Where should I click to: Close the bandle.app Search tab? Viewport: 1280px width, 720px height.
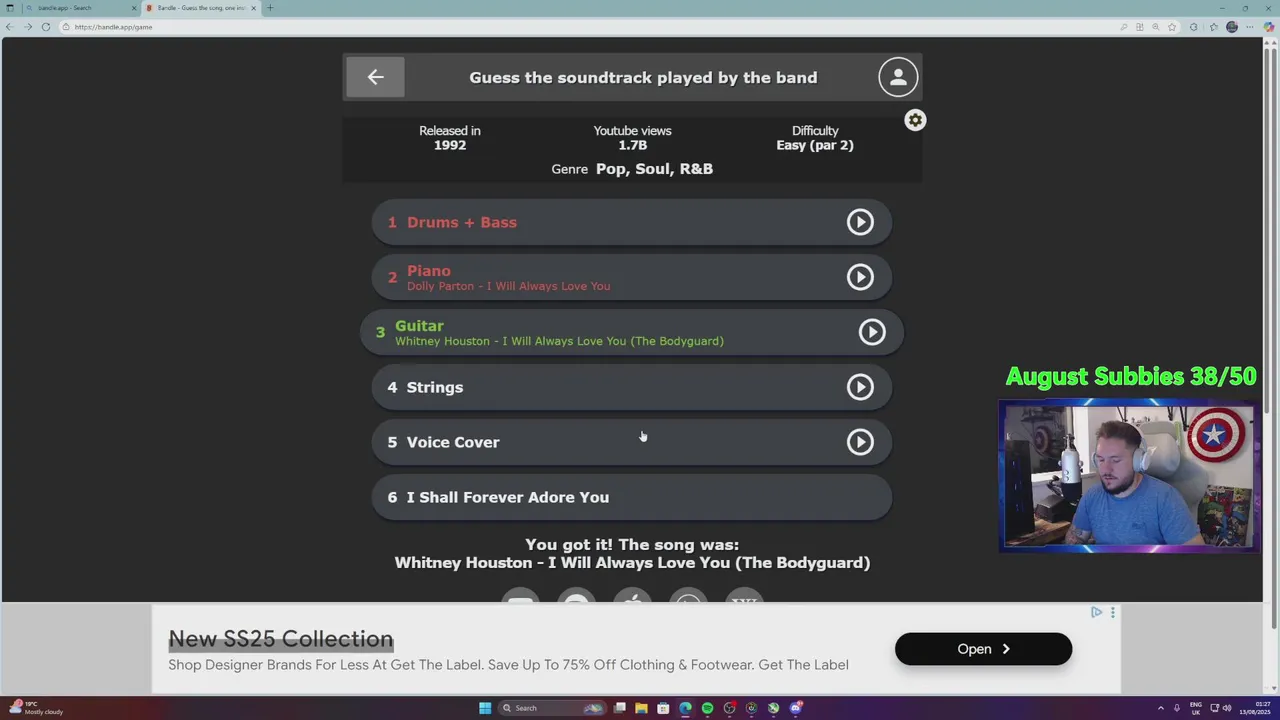pyautogui.click(x=134, y=8)
